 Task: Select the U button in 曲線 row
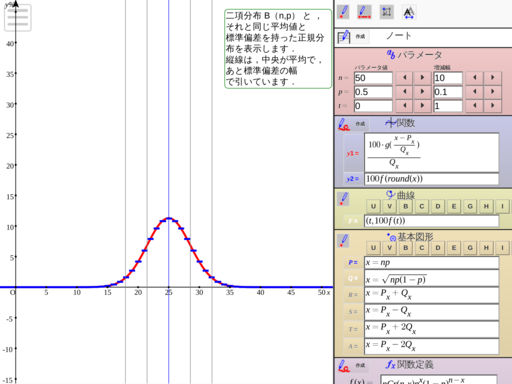[x=373, y=206]
